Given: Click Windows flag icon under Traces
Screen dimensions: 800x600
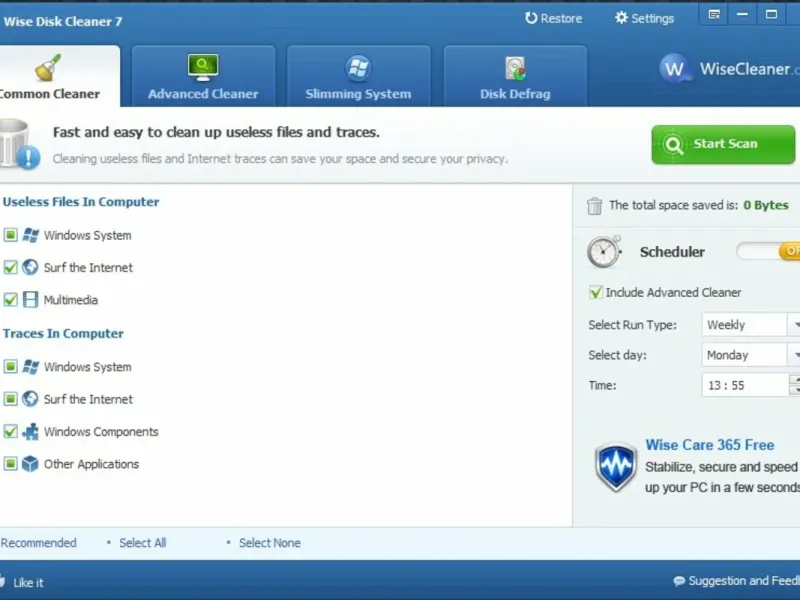Looking at the screenshot, I should pos(31,366).
